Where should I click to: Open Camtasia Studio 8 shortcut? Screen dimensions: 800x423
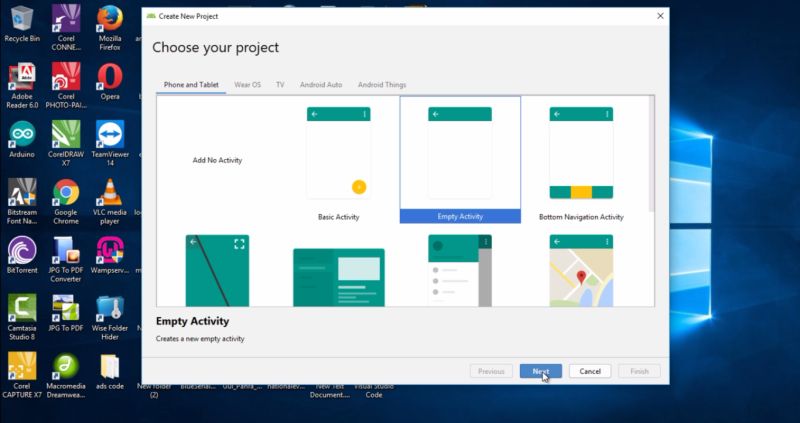click(22, 317)
